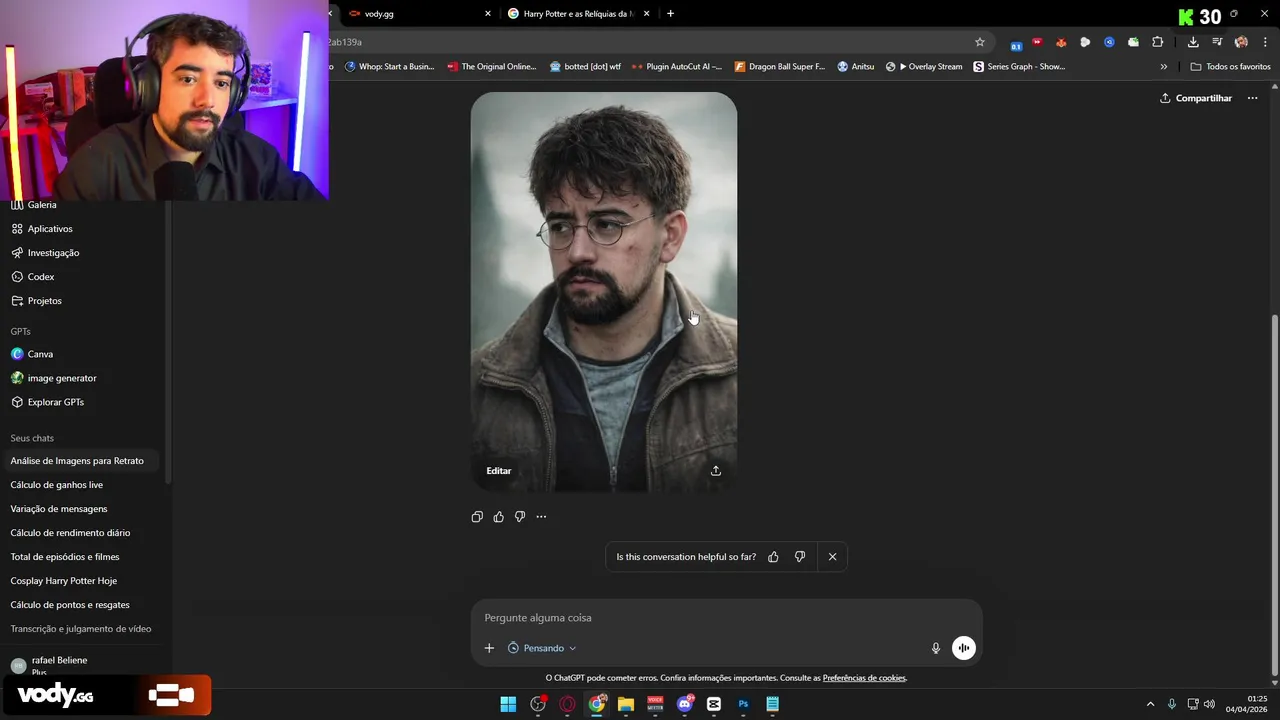Close the vody.gg tab

[x=488, y=14]
